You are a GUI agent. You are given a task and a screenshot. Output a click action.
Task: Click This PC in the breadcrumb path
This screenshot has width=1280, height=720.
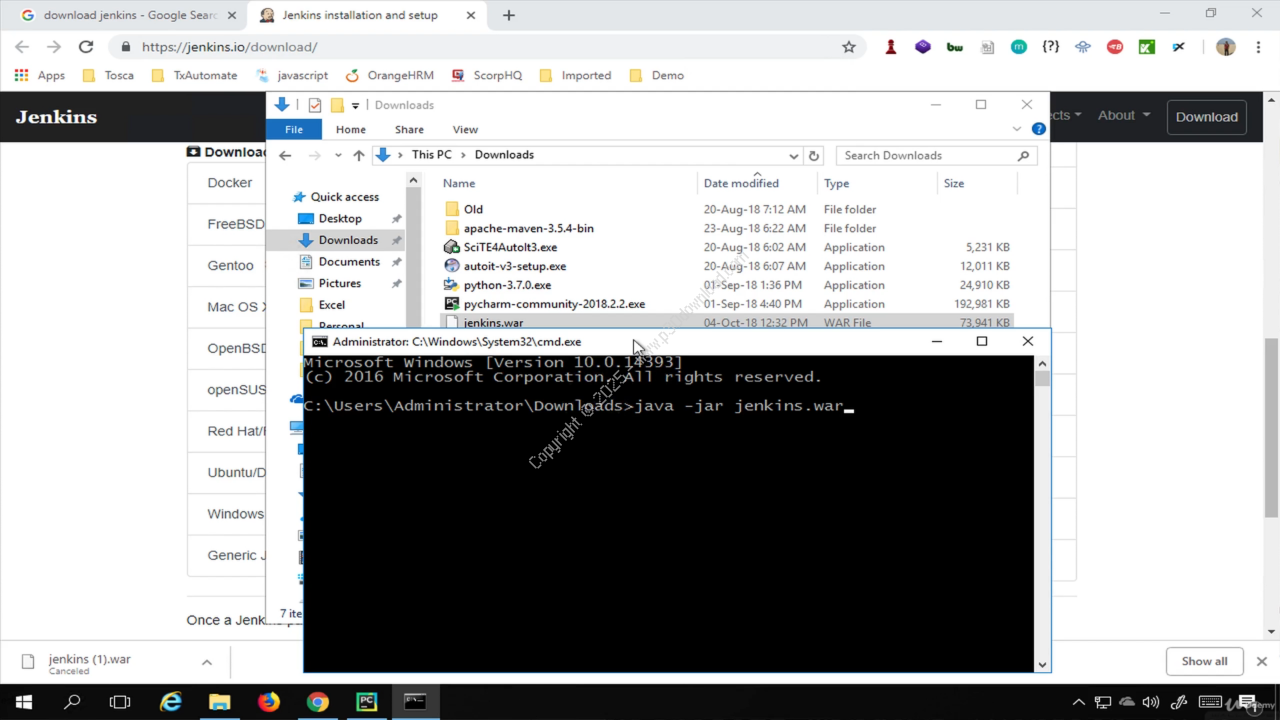coord(431,155)
